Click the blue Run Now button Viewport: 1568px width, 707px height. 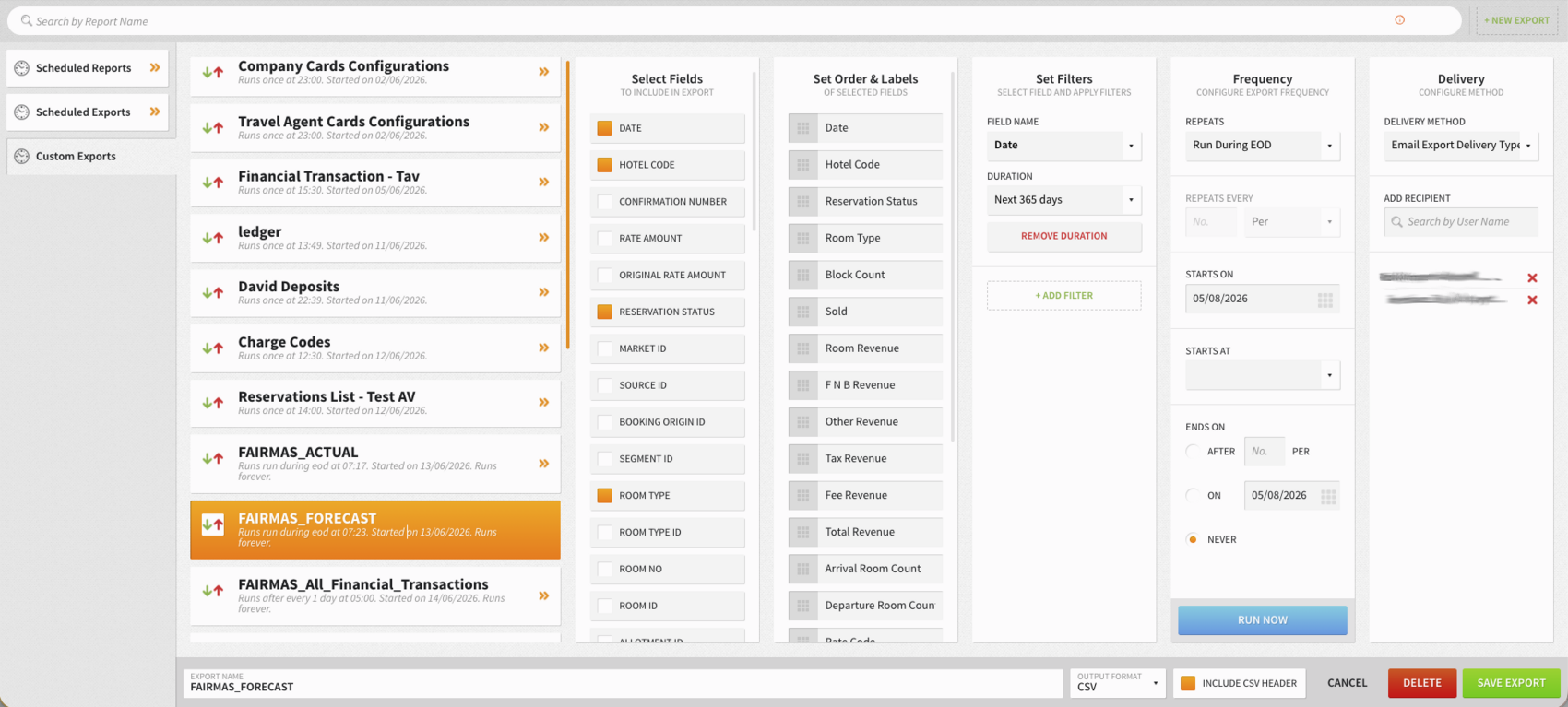pos(1262,620)
